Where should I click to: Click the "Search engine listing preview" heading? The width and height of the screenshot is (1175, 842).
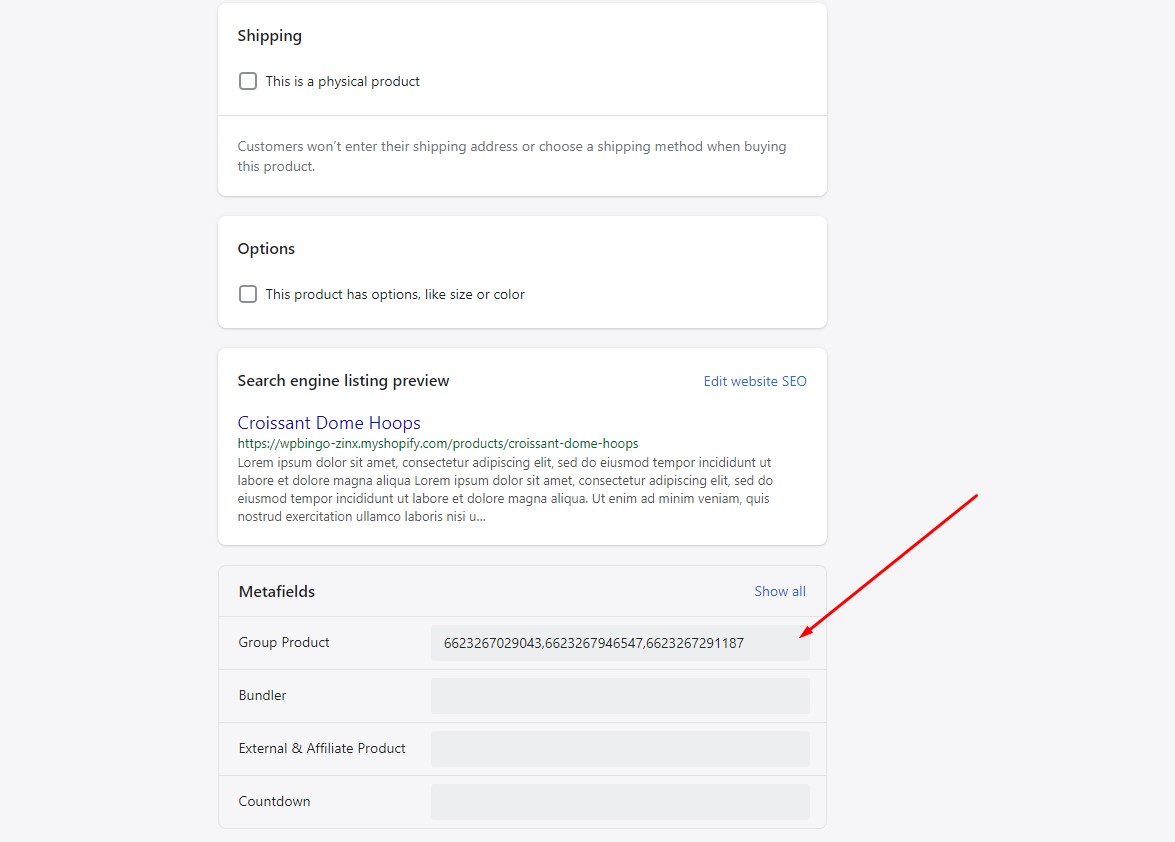coord(343,381)
